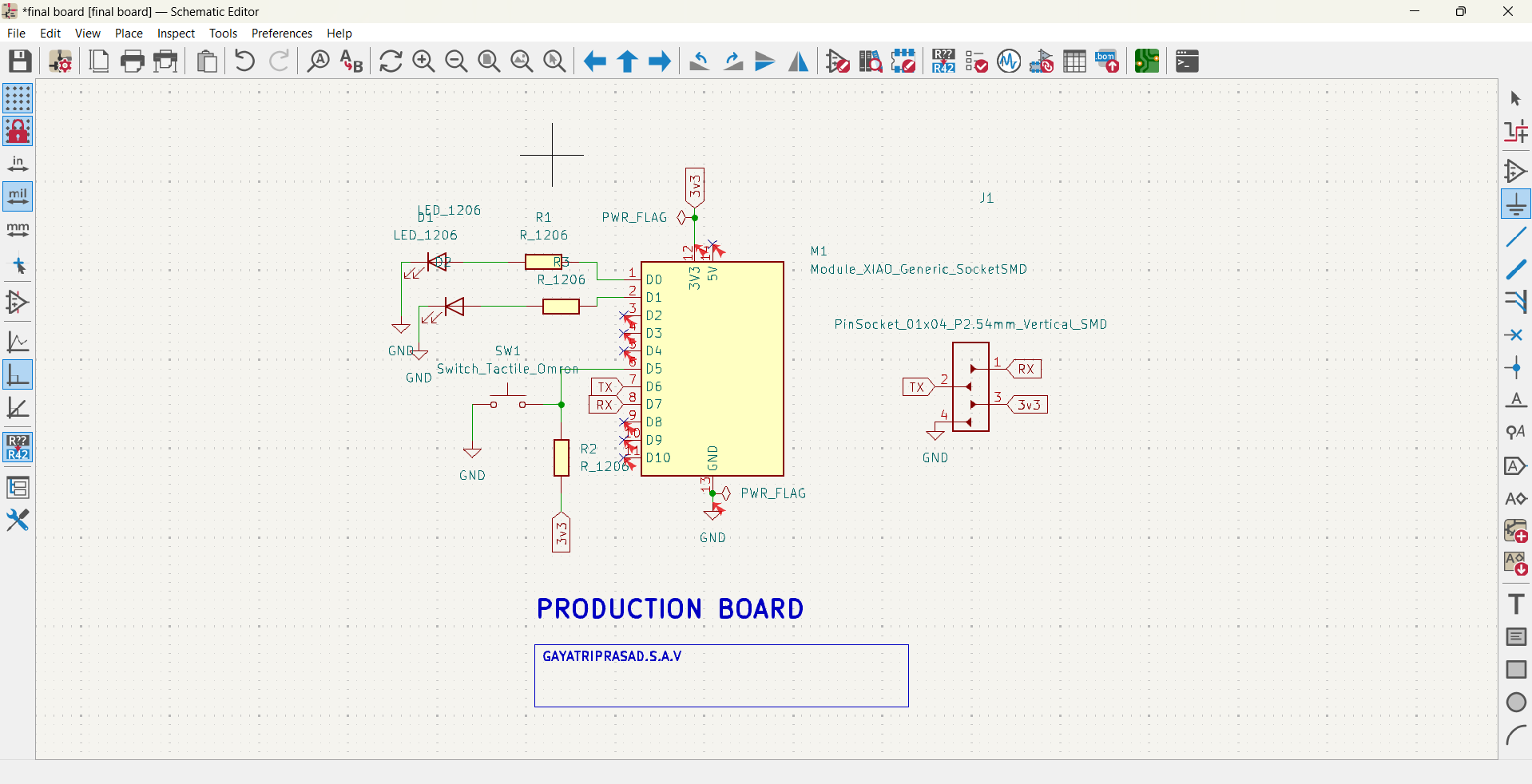Open the Place menu
Viewport: 1532px width, 784px height.
pos(129,34)
